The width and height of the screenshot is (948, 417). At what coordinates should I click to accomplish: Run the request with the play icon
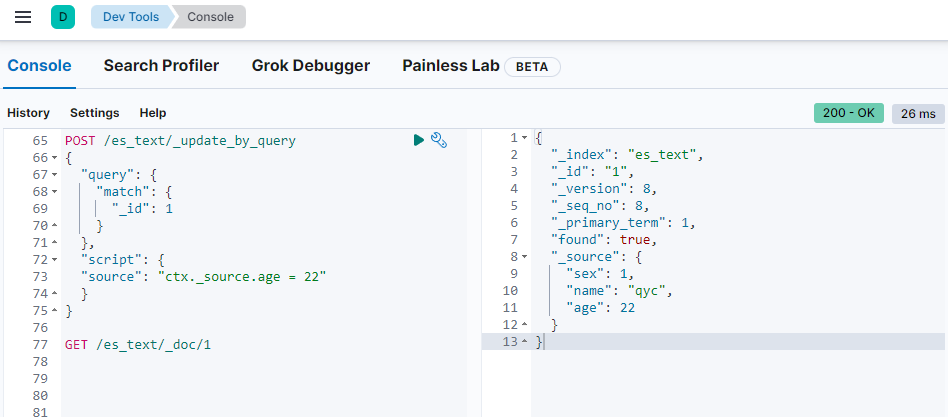pyautogui.click(x=419, y=140)
